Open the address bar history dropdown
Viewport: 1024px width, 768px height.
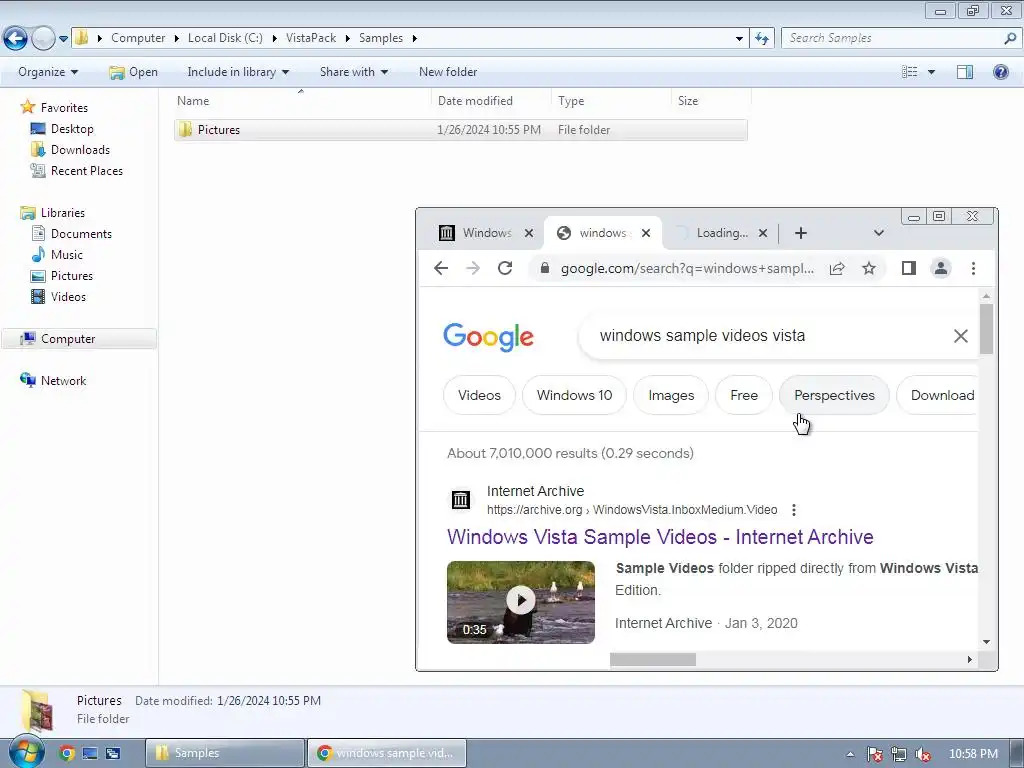click(739, 39)
